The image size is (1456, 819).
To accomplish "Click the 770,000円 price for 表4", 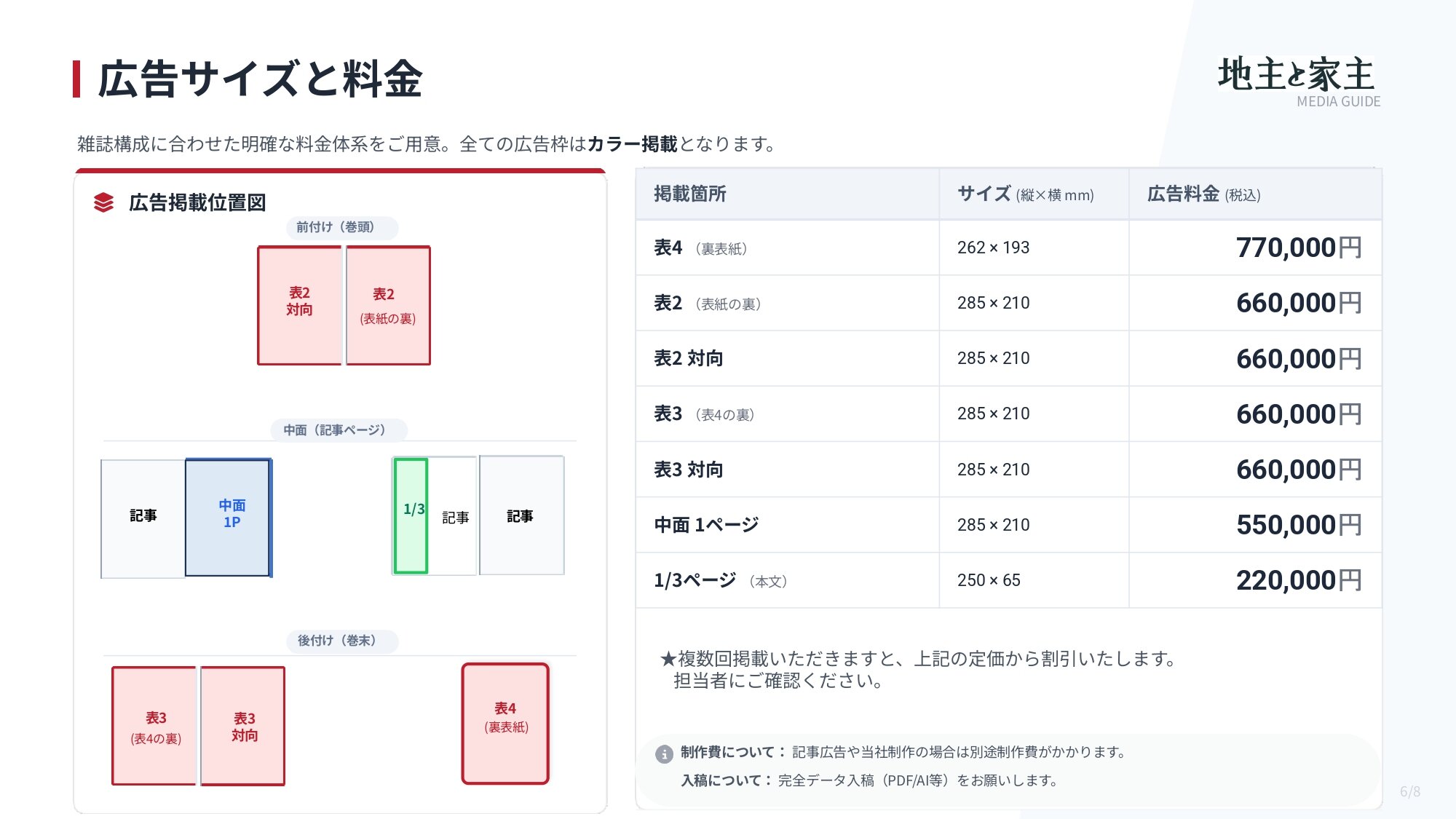I will coord(1298,248).
